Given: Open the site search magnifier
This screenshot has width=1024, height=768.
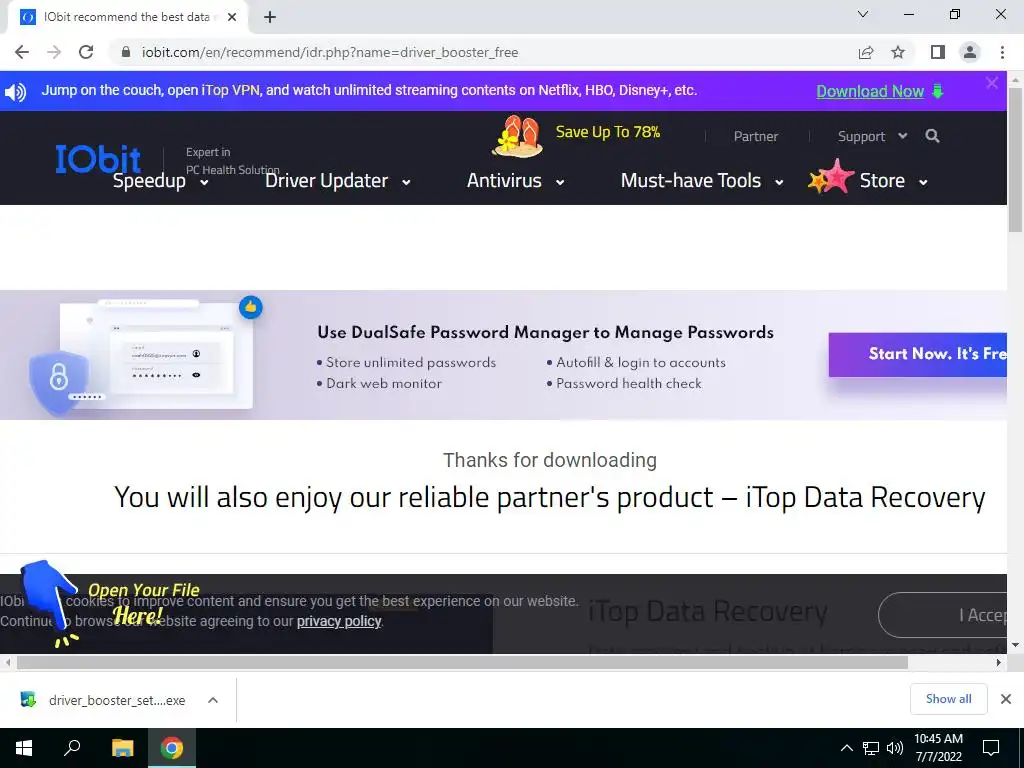Looking at the screenshot, I should click(x=933, y=136).
